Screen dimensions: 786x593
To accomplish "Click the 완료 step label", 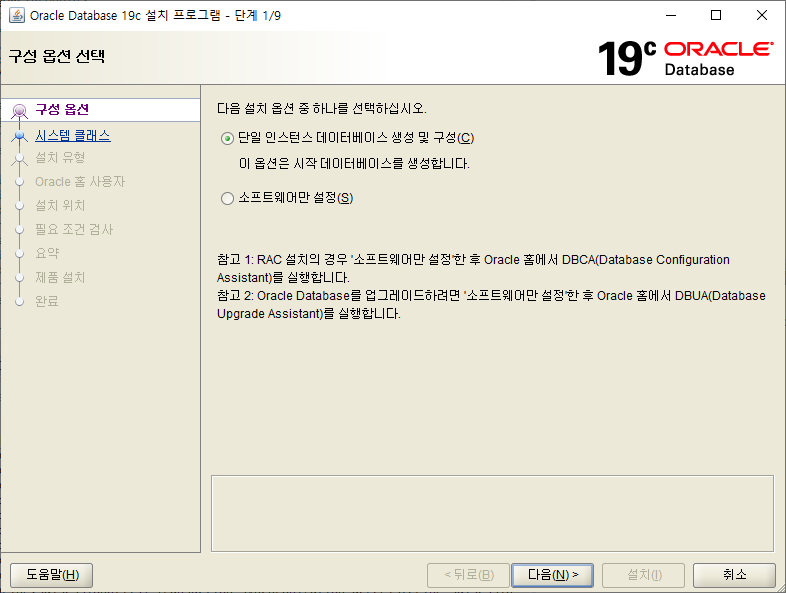I will tap(47, 301).
